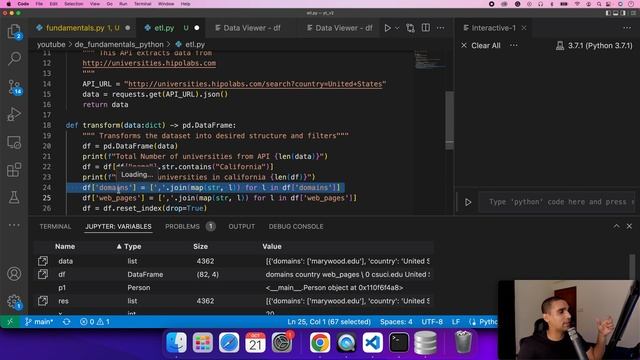Image resolution: width=640 pixels, height=360 pixels.
Task: Open more actions in Interactive panel
Action: click(627, 28)
